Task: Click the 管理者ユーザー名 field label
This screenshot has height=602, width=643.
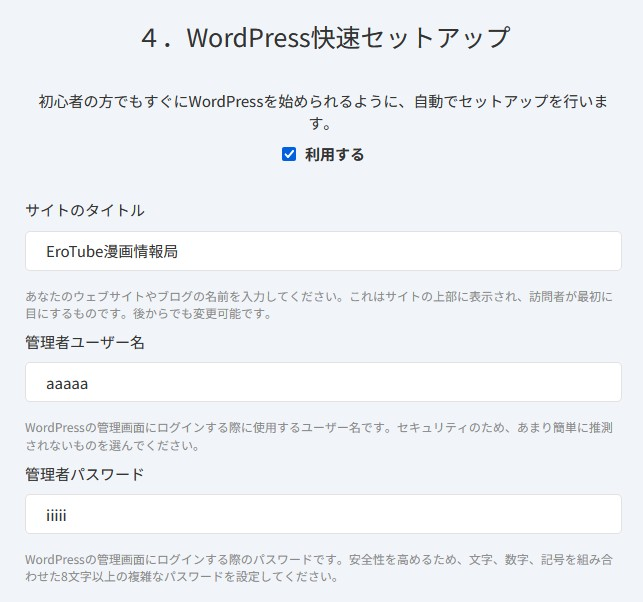Action: pos(85,342)
